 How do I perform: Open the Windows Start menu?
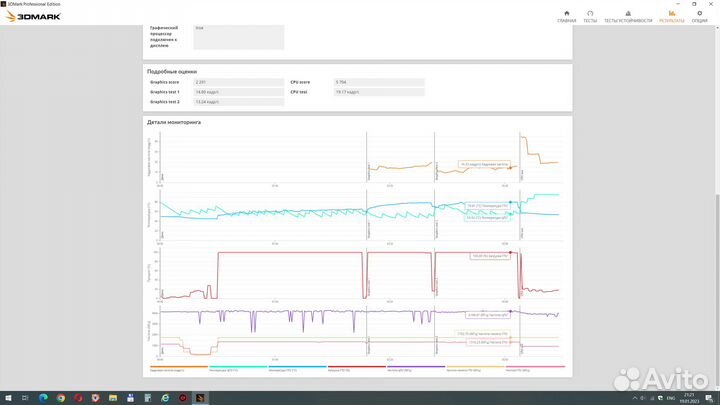pos(8,398)
